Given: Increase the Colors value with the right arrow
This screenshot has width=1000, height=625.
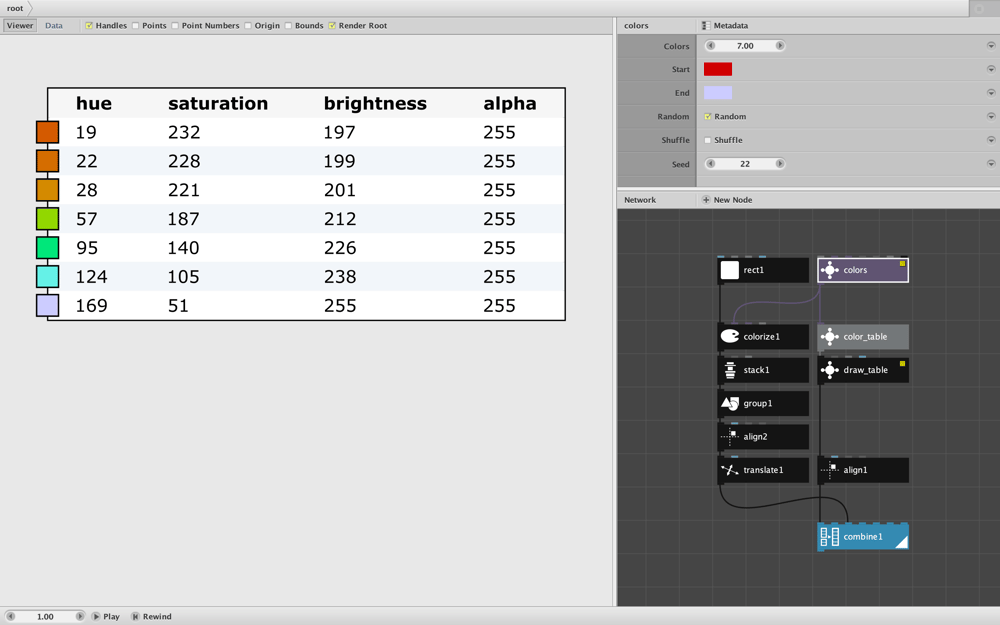Looking at the screenshot, I should 779,46.
